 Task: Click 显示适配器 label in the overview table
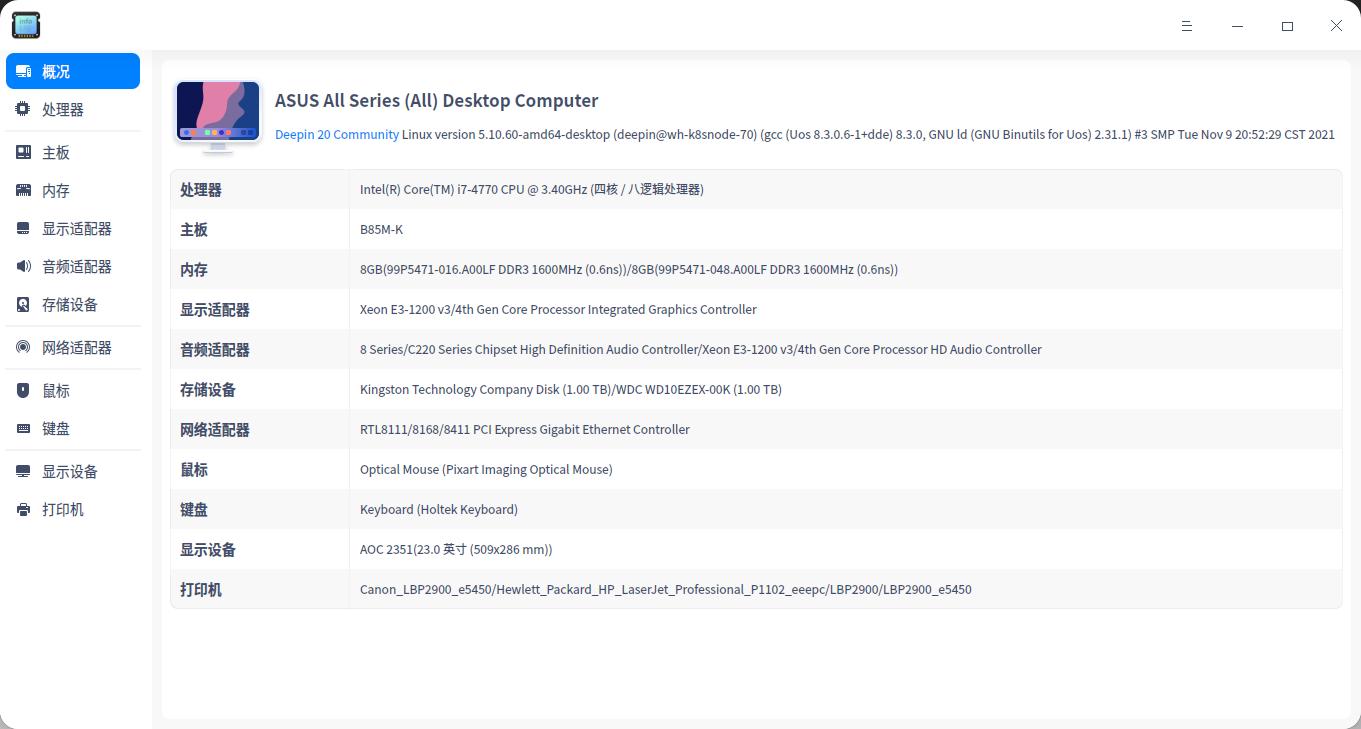(215, 310)
